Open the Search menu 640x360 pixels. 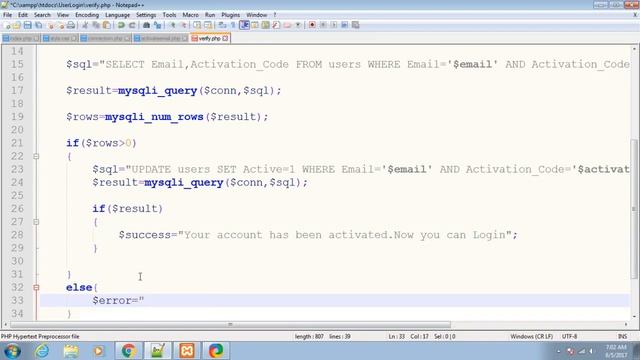42,15
